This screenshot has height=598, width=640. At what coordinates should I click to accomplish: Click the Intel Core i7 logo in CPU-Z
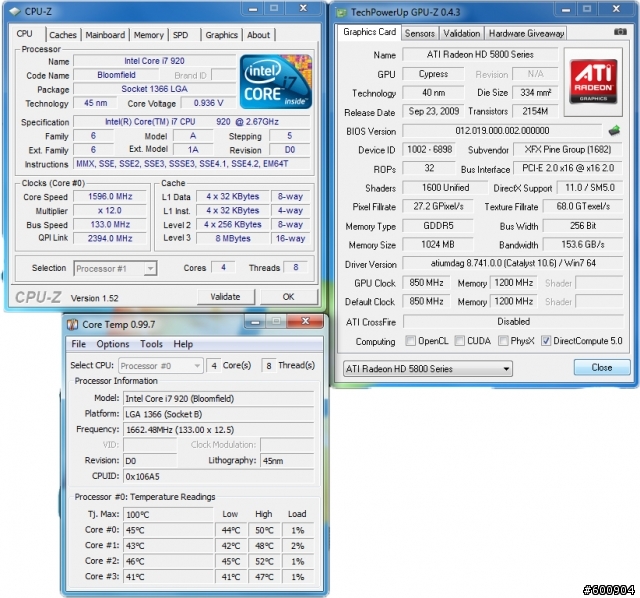tap(276, 82)
